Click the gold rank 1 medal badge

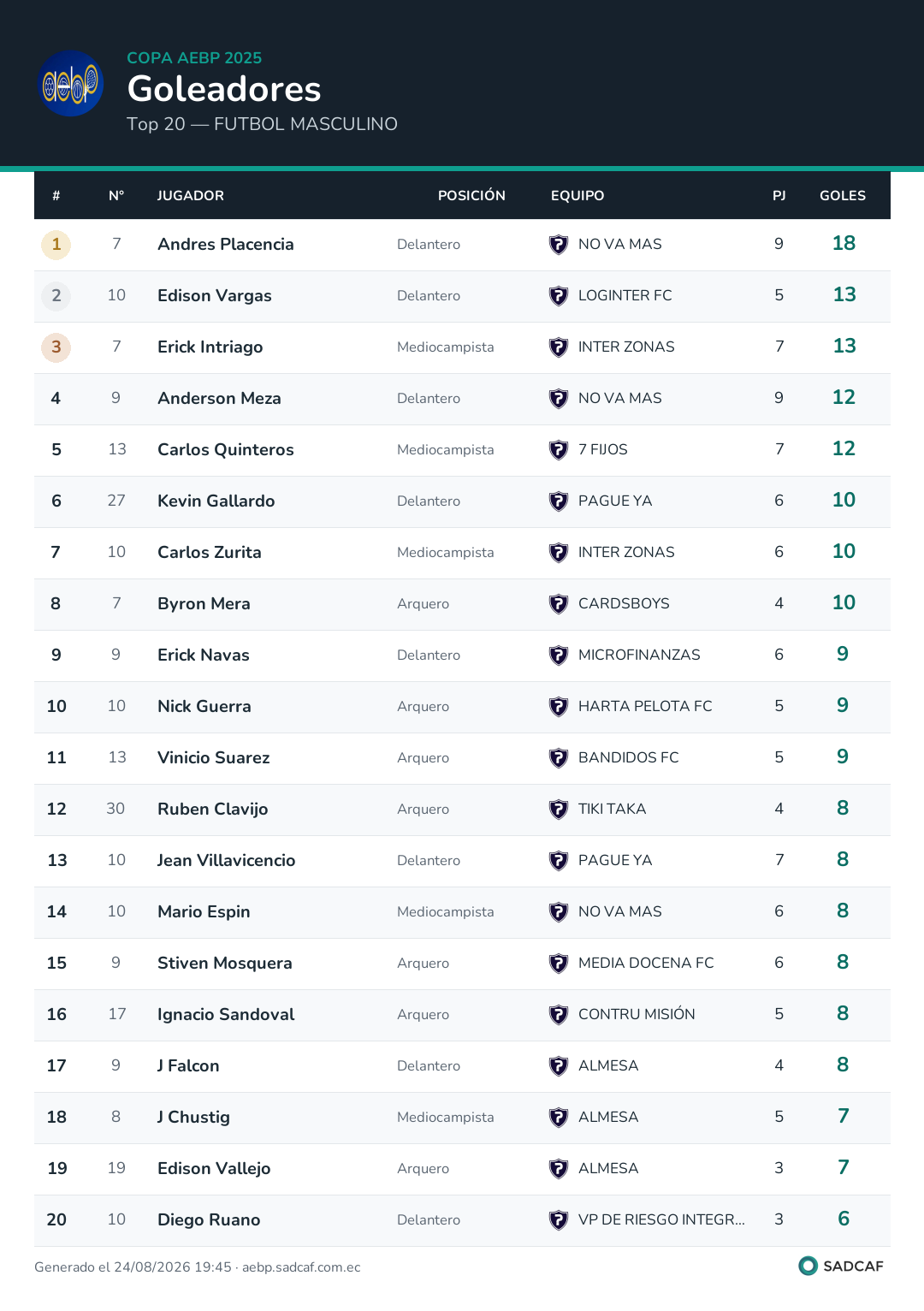[56, 245]
